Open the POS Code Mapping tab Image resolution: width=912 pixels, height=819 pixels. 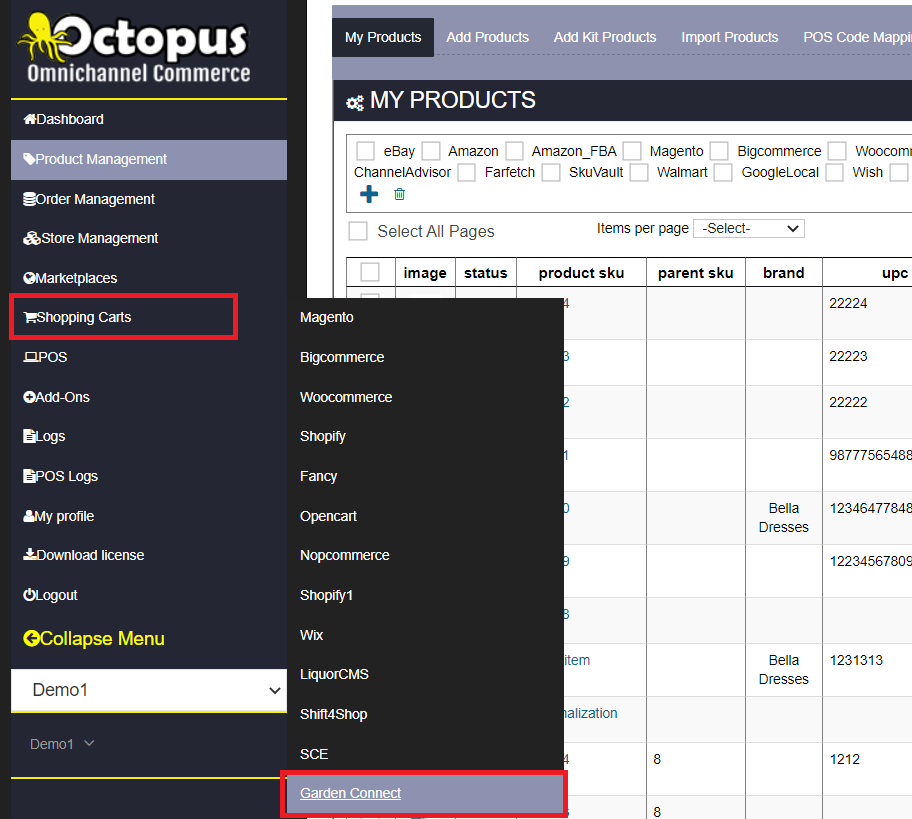[x=857, y=37]
